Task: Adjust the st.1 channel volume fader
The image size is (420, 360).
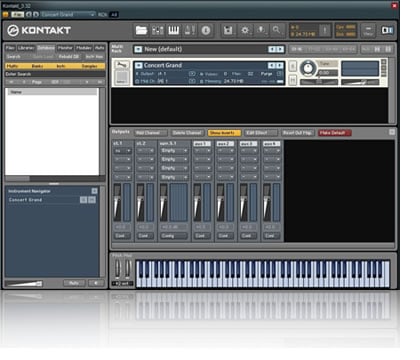Action: point(117,202)
